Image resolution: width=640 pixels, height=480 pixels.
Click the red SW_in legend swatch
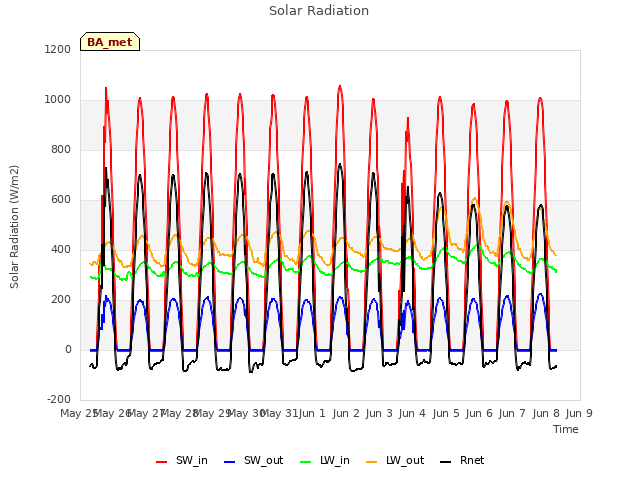(x=162, y=462)
